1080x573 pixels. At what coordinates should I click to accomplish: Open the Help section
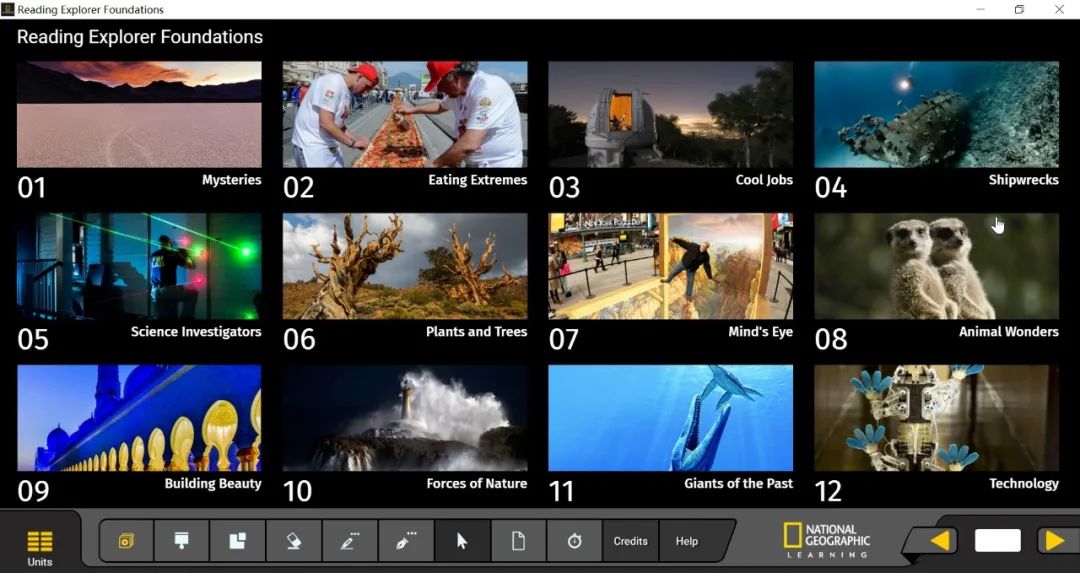[x=687, y=541]
